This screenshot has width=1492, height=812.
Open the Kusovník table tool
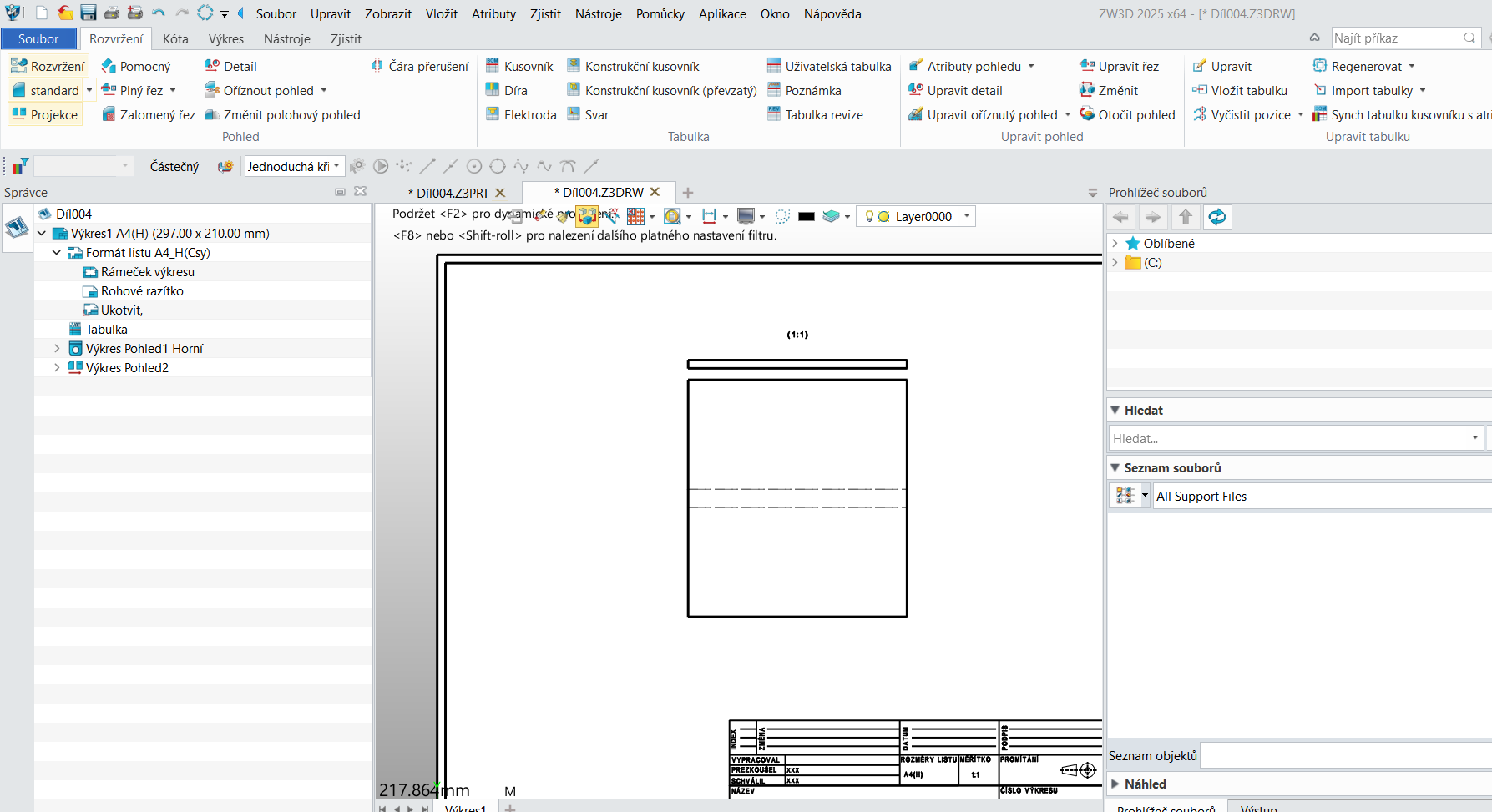pyautogui.click(x=519, y=66)
